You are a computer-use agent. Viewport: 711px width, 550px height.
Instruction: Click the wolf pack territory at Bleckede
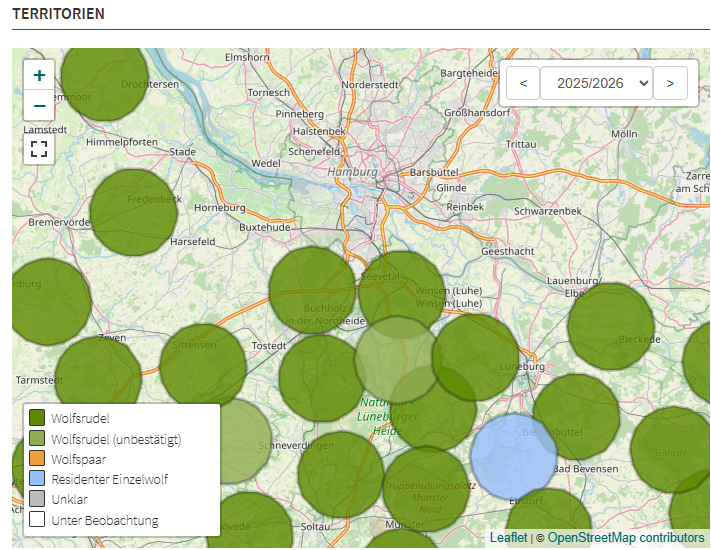(611, 326)
